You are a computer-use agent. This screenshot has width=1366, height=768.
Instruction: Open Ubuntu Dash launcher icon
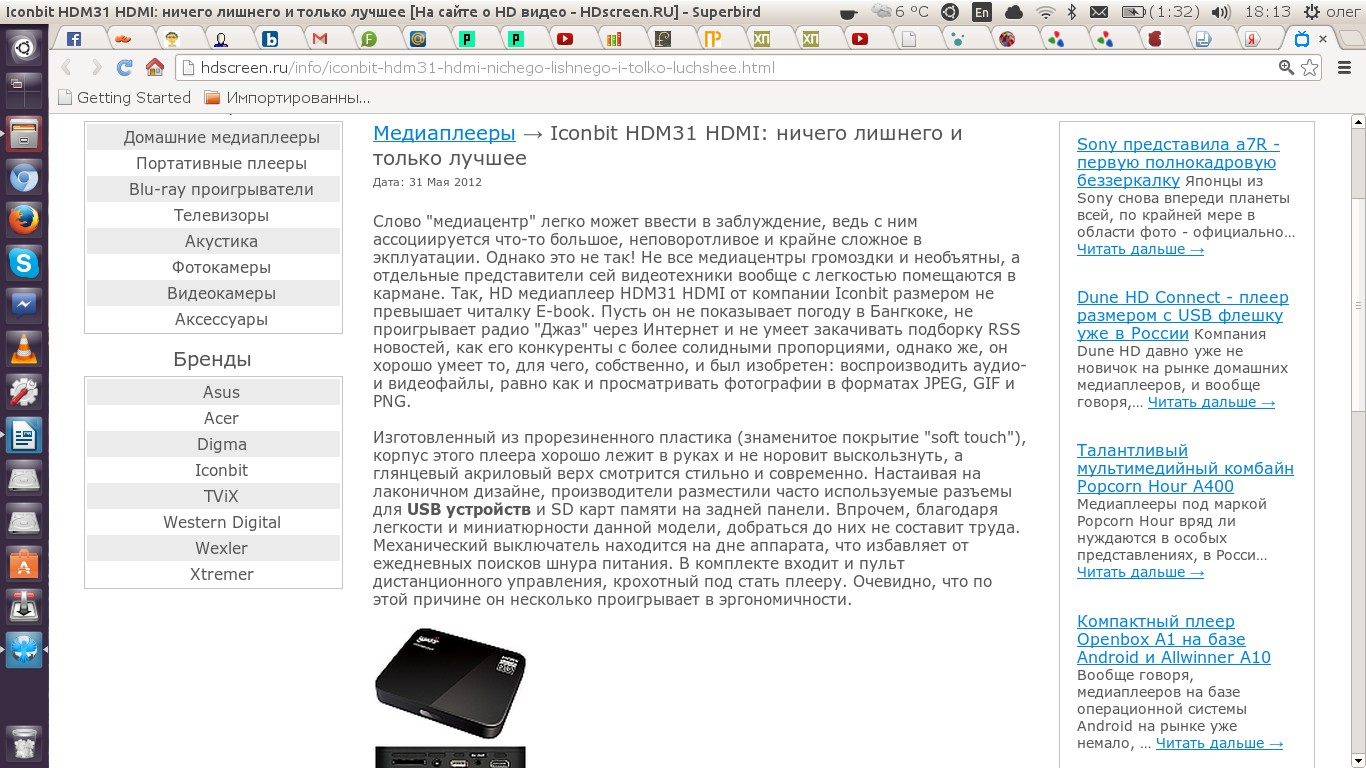click(24, 47)
